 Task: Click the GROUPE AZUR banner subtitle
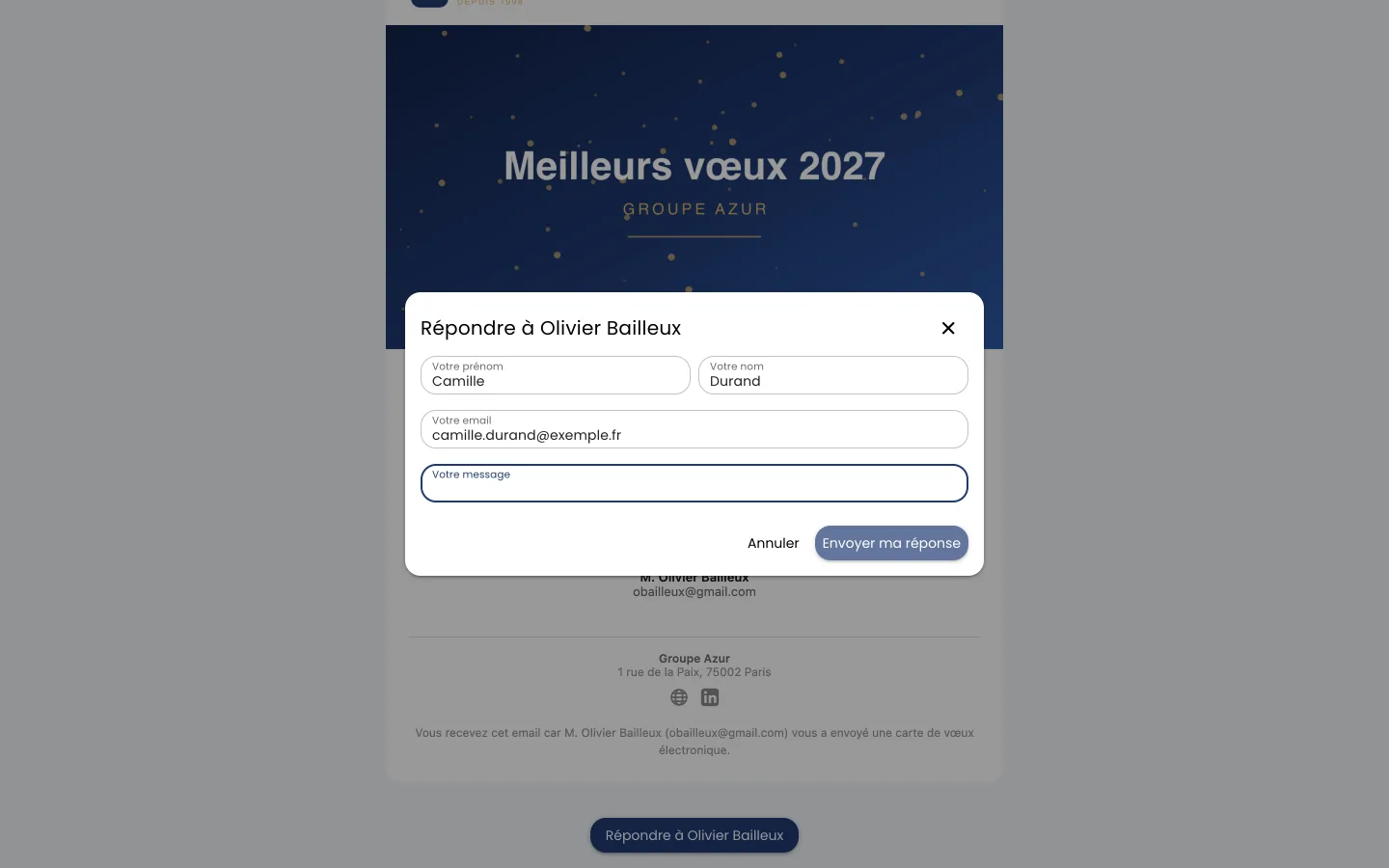click(694, 209)
